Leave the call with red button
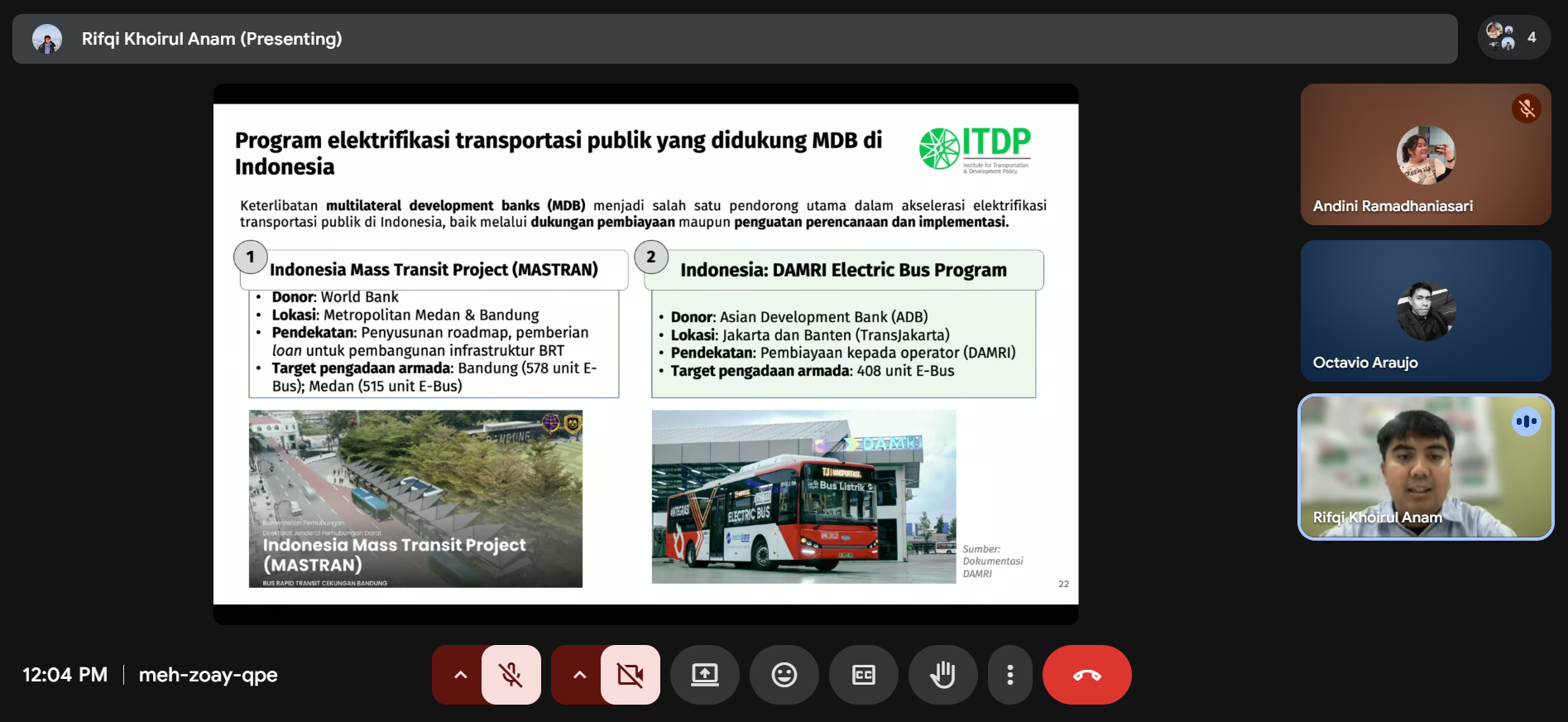This screenshot has width=1568, height=722. [1086, 675]
